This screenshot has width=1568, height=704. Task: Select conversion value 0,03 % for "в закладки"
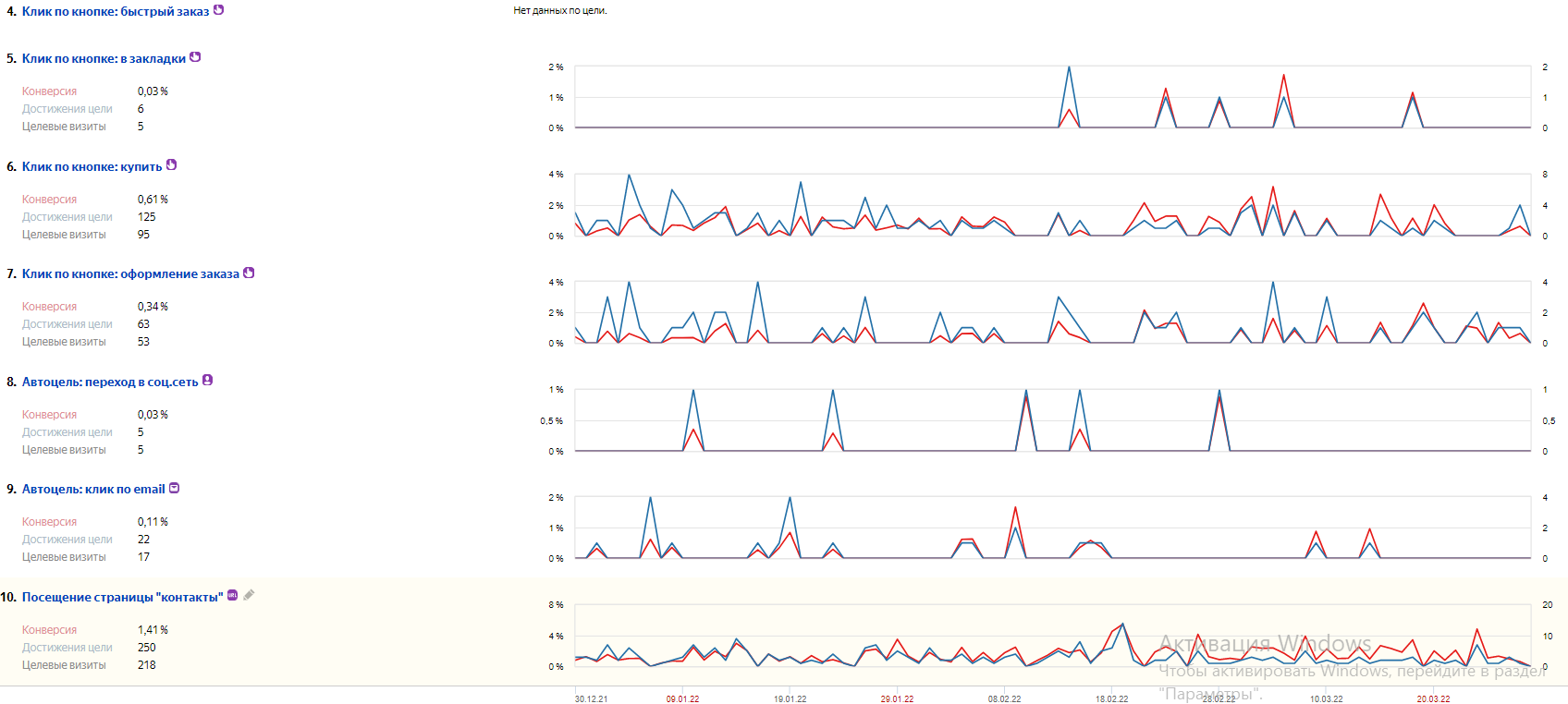pyautogui.click(x=153, y=91)
